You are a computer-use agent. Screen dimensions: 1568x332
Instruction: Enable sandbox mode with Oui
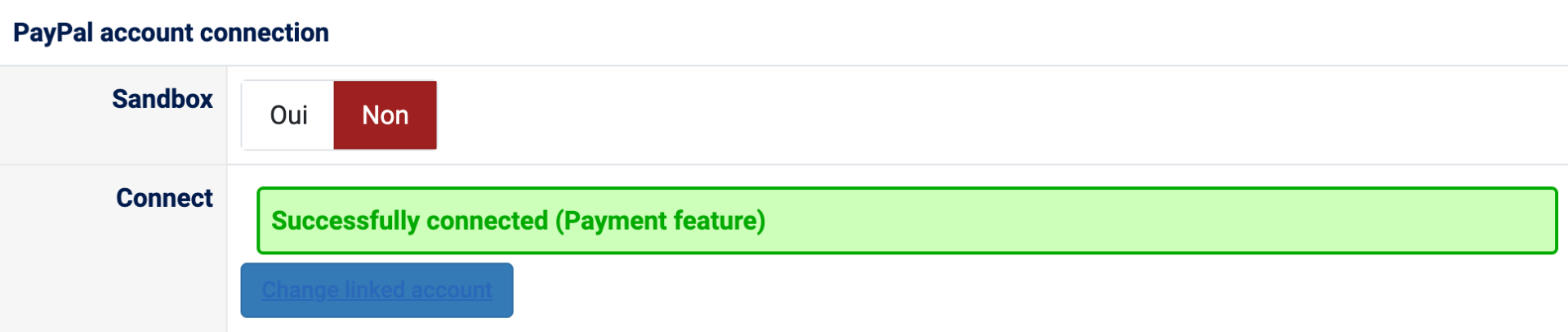click(288, 115)
